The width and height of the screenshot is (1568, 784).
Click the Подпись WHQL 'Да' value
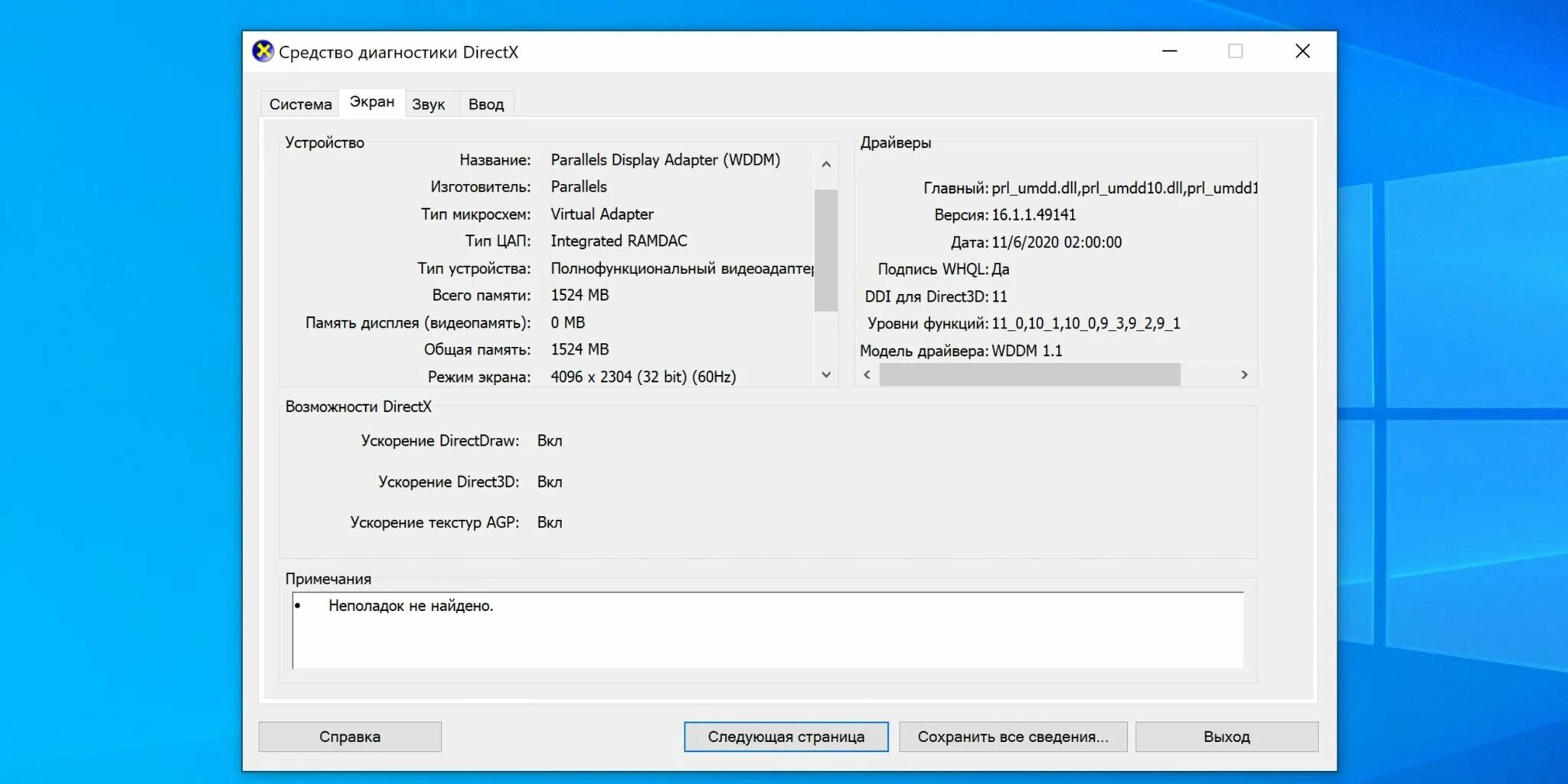click(x=1001, y=269)
